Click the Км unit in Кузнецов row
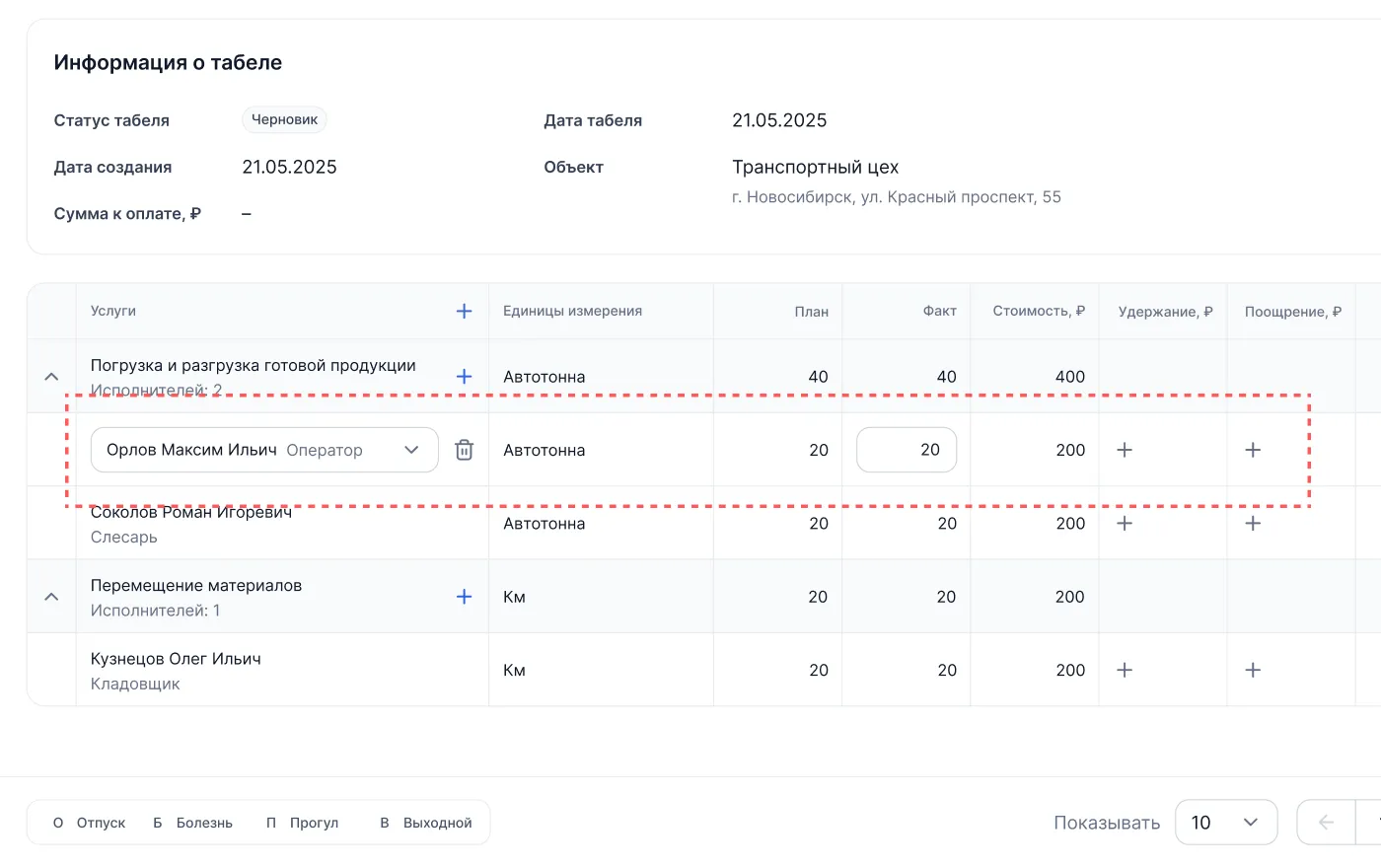Screen dimensions: 1381x868 514,670
